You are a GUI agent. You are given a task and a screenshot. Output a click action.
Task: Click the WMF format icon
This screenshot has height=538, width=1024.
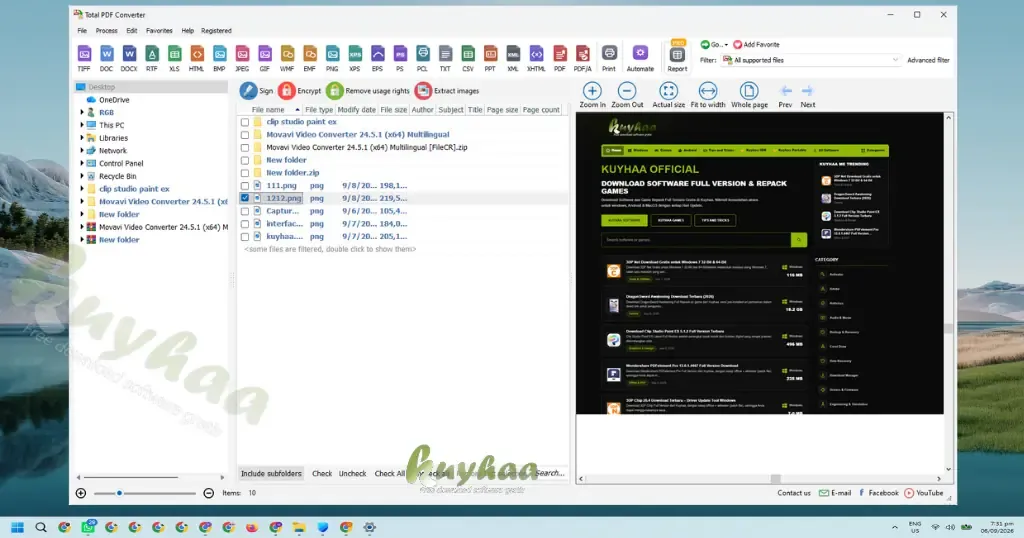pos(287,54)
